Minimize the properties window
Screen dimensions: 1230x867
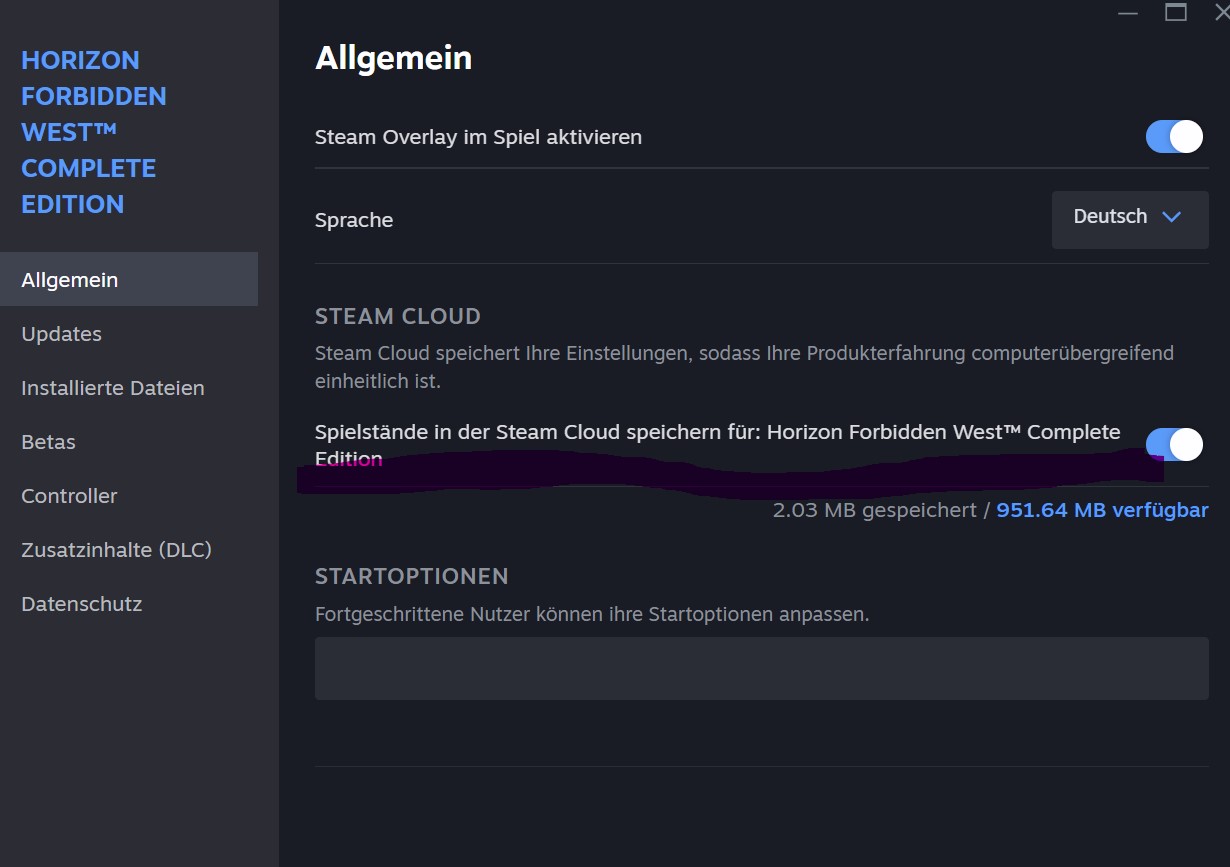coord(1128,13)
